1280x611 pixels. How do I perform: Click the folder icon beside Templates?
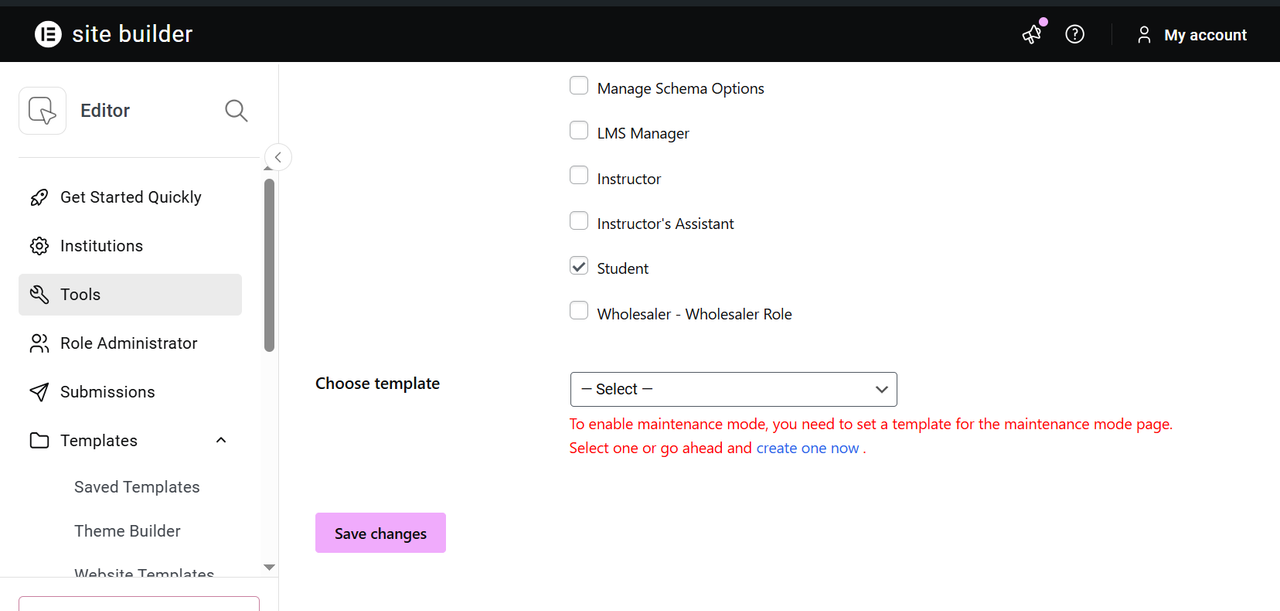pyautogui.click(x=39, y=441)
